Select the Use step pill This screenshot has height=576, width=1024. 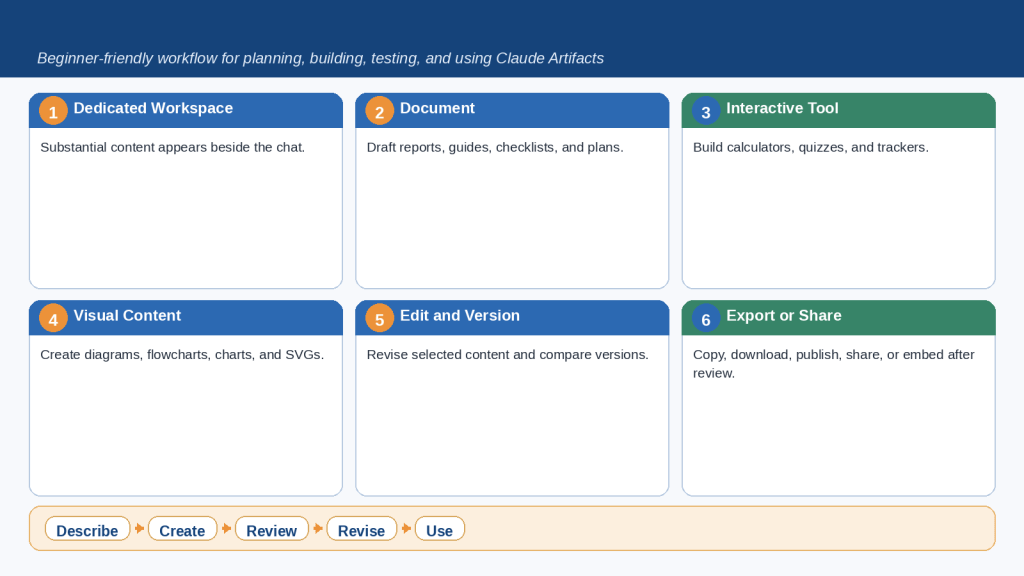[x=440, y=529]
